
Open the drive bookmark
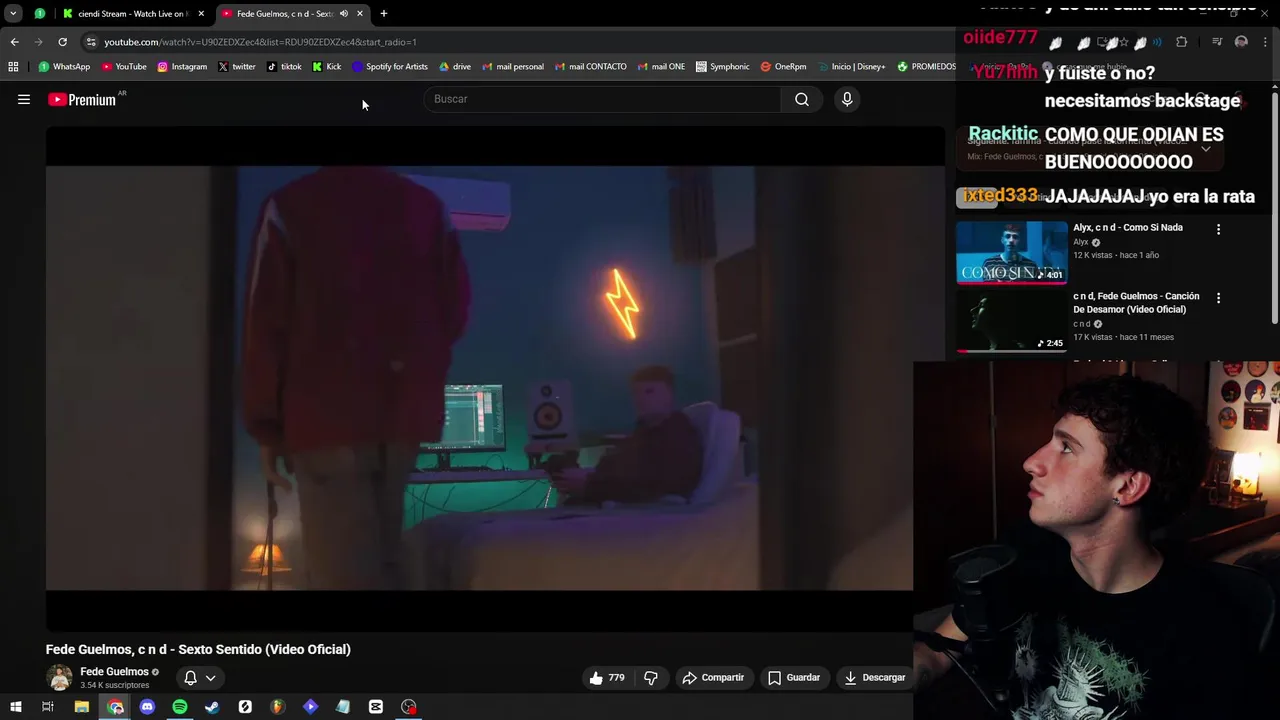[455, 67]
